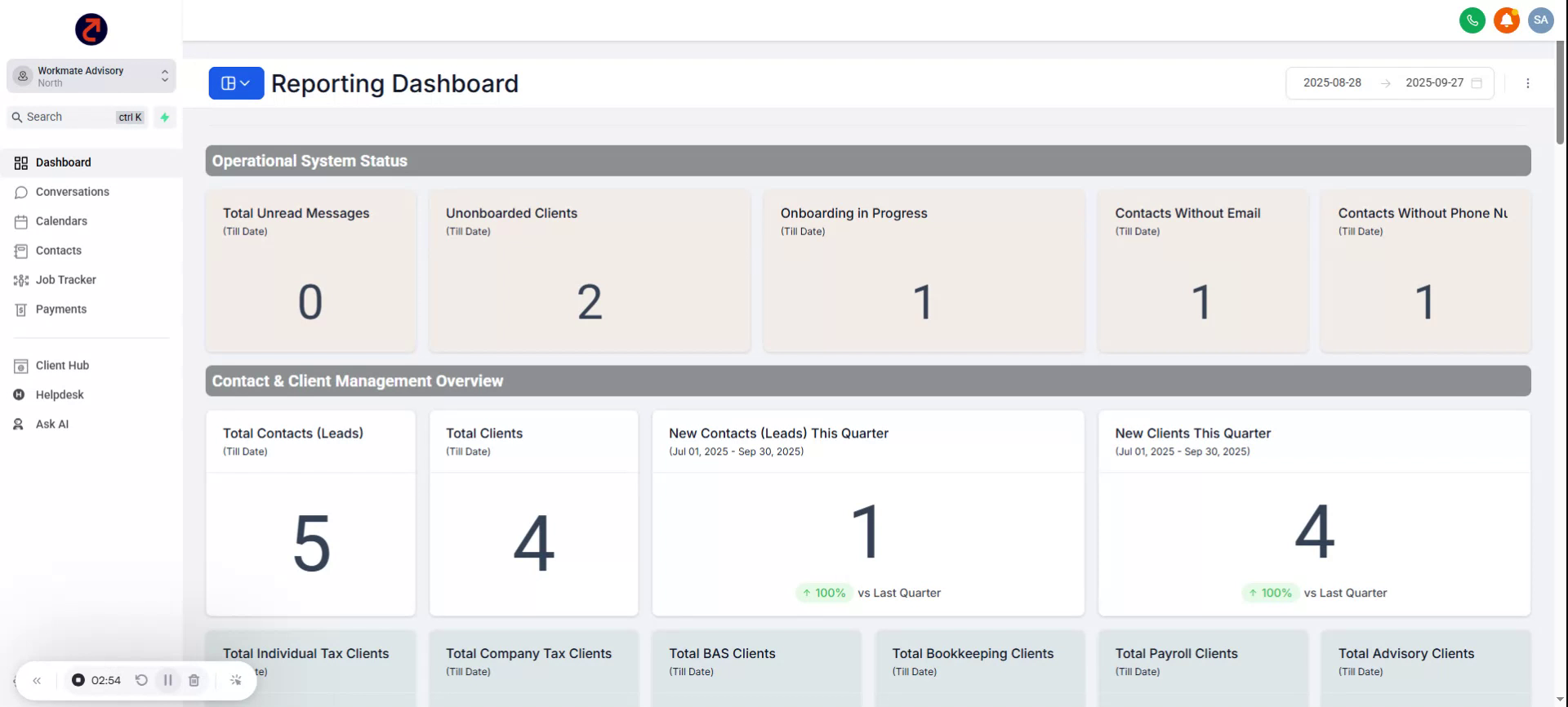Click the green phone call icon
The width and height of the screenshot is (1568, 707).
coord(1472,20)
